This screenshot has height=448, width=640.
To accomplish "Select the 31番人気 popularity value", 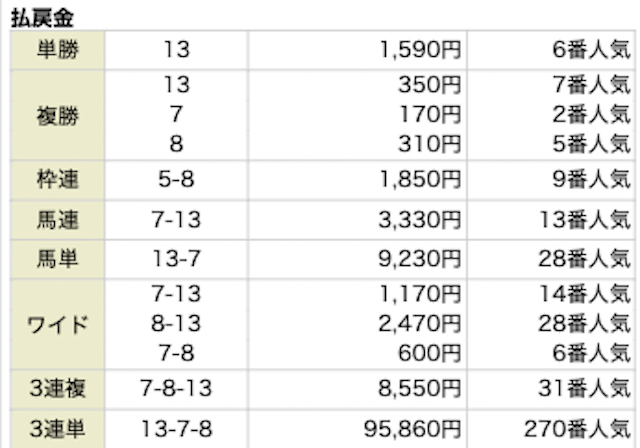I will pos(584,388).
